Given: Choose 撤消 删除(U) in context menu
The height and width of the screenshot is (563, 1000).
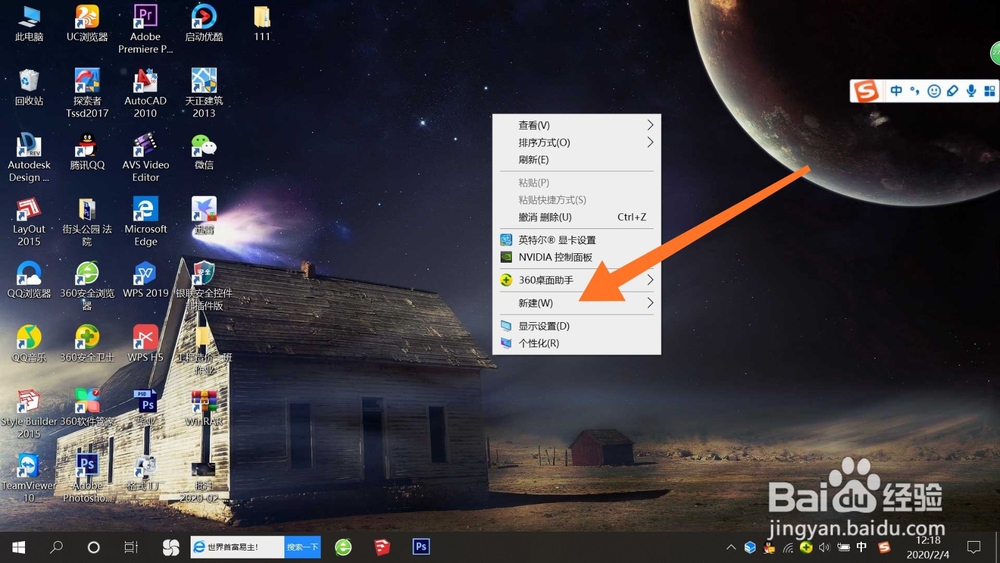Looking at the screenshot, I should coord(577,217).
